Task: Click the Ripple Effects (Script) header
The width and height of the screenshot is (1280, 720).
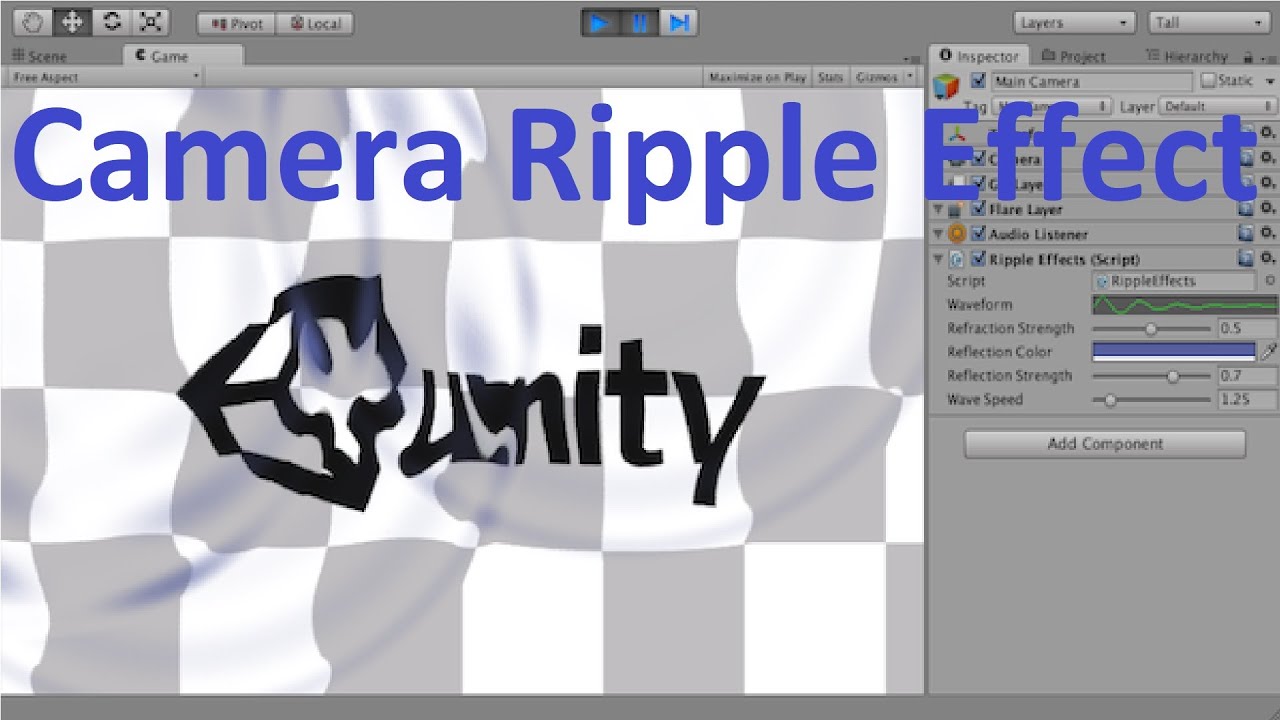Action: pos(1064,259)
